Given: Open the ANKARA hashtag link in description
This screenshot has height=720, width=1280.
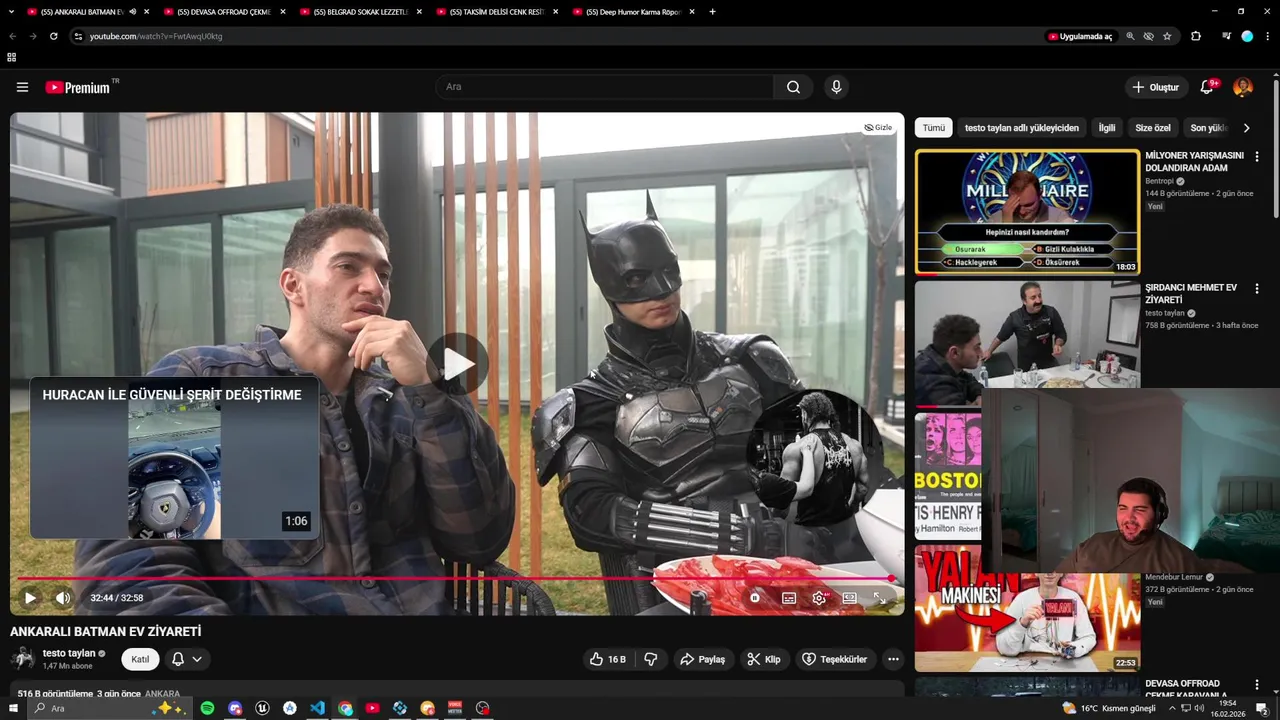Looking at the screenshot, I should click(162, 693).
